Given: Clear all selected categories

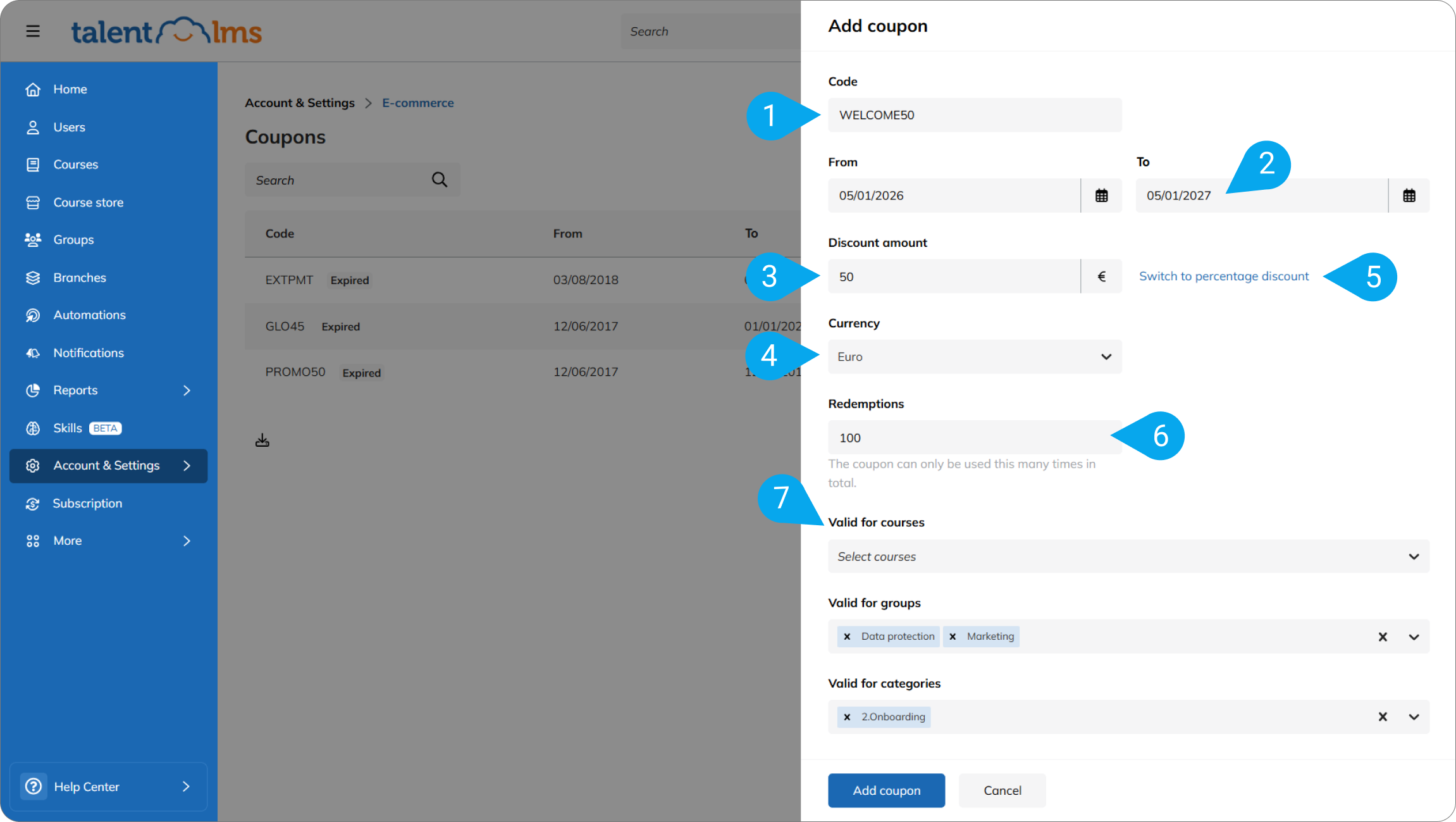Looking at the screenshot, I should (1383, 717).
